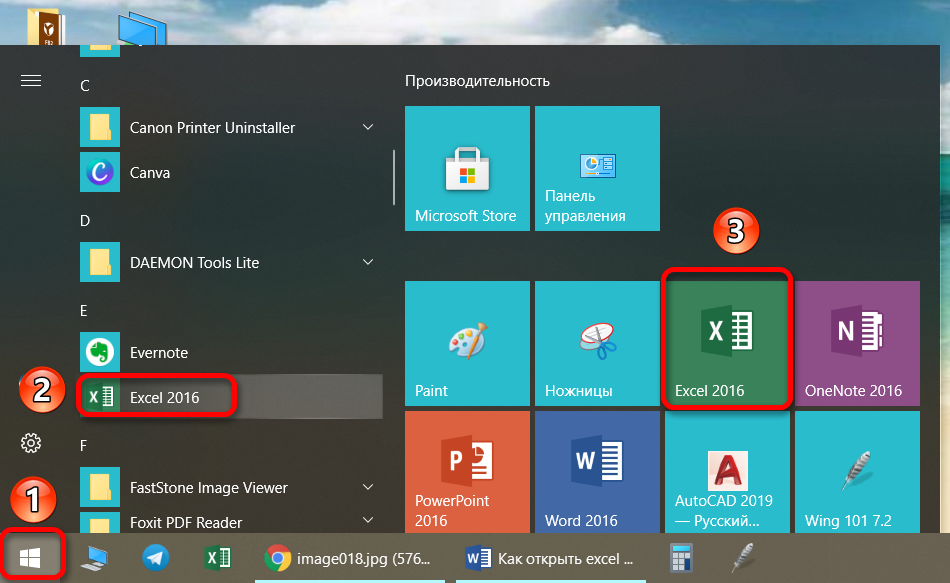Image resolution: width=950 pixels, height=583 pixels.
Task: Open the Excel 2016 tile
Action: pyautogui.click(x=726, y=342)
